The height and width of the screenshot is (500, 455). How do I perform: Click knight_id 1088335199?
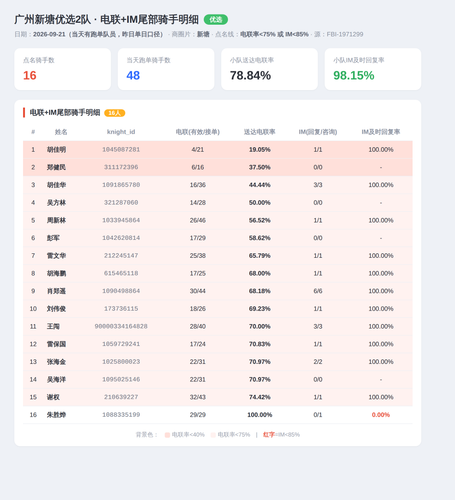coord(121,415)
